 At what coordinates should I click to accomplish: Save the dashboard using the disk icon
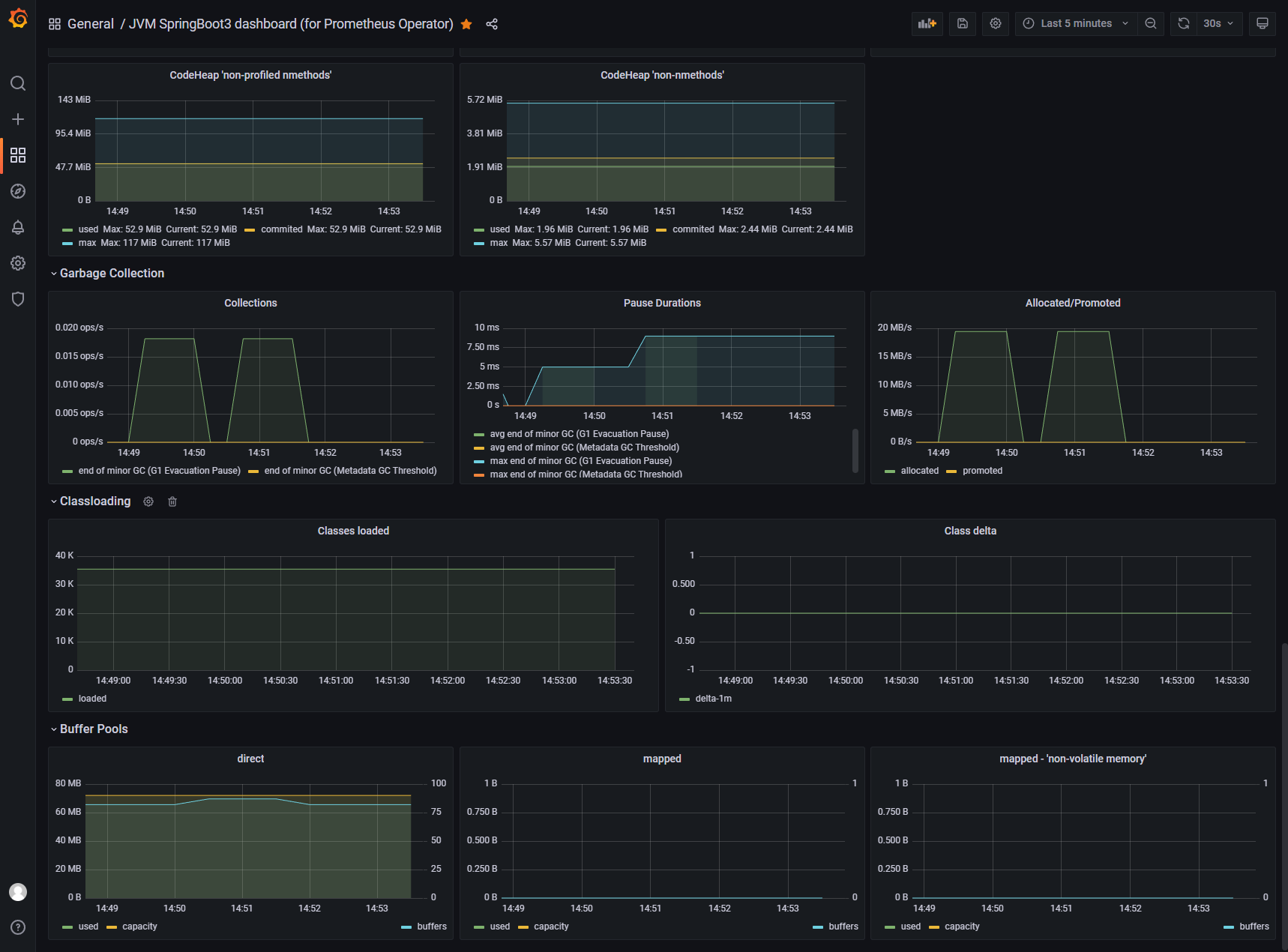click(x=963, y=23)
